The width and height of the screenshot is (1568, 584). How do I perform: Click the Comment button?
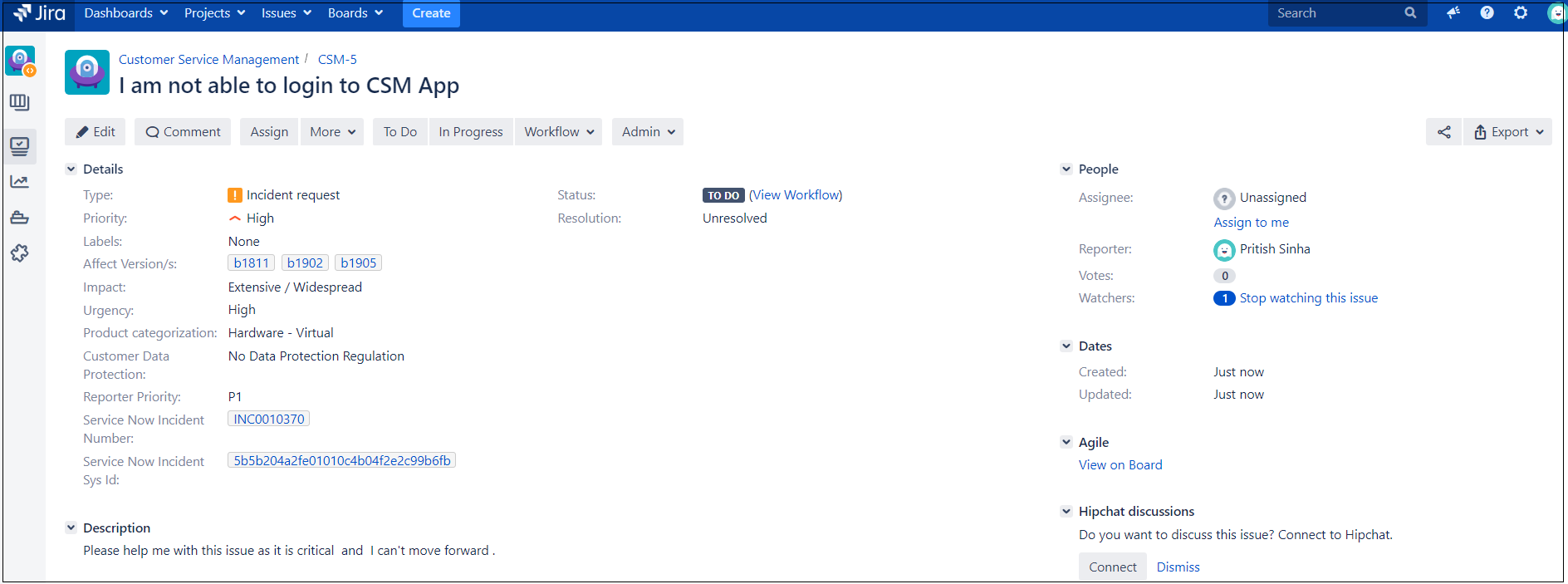coord(183,131)
